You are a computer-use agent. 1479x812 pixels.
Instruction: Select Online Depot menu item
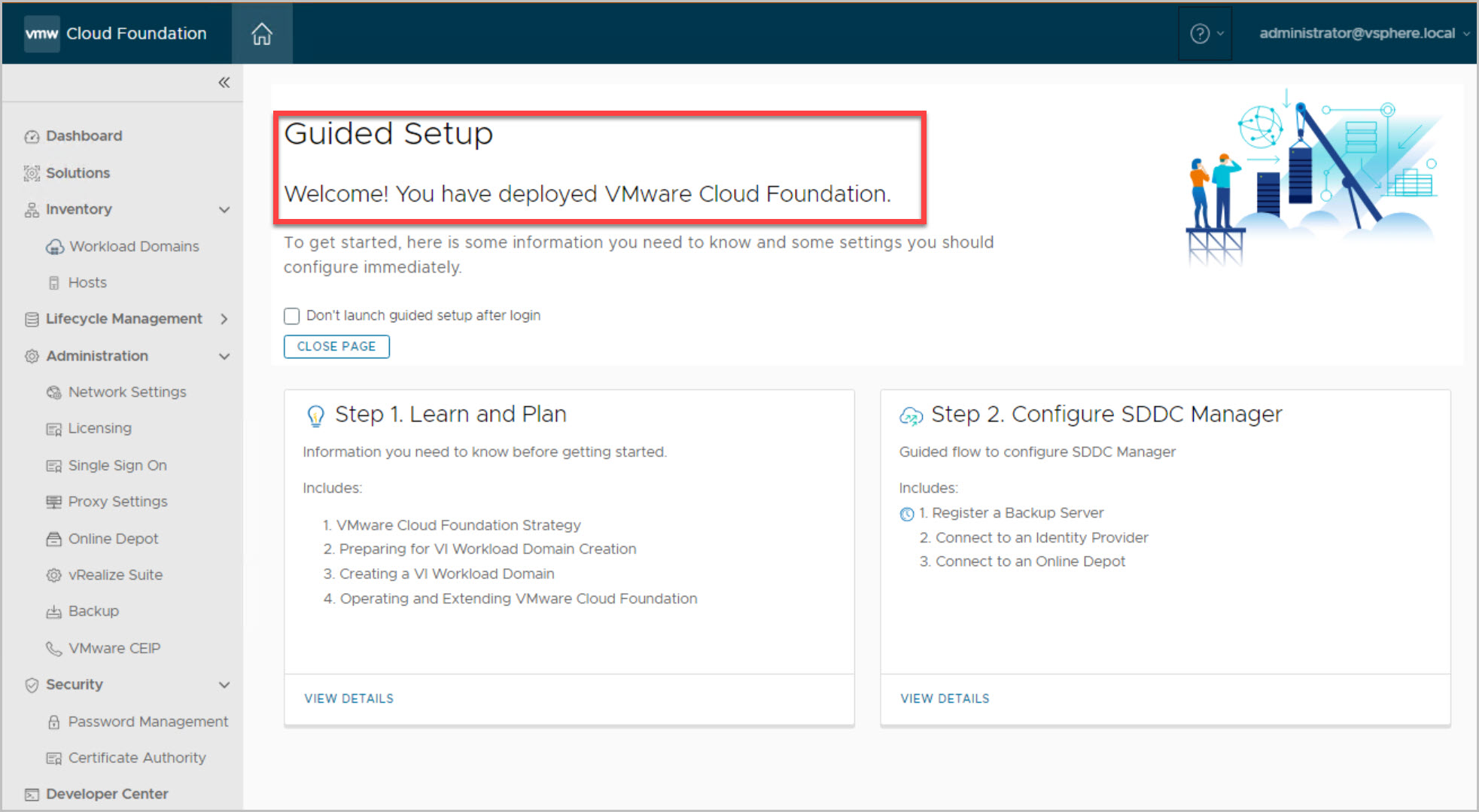113,539
